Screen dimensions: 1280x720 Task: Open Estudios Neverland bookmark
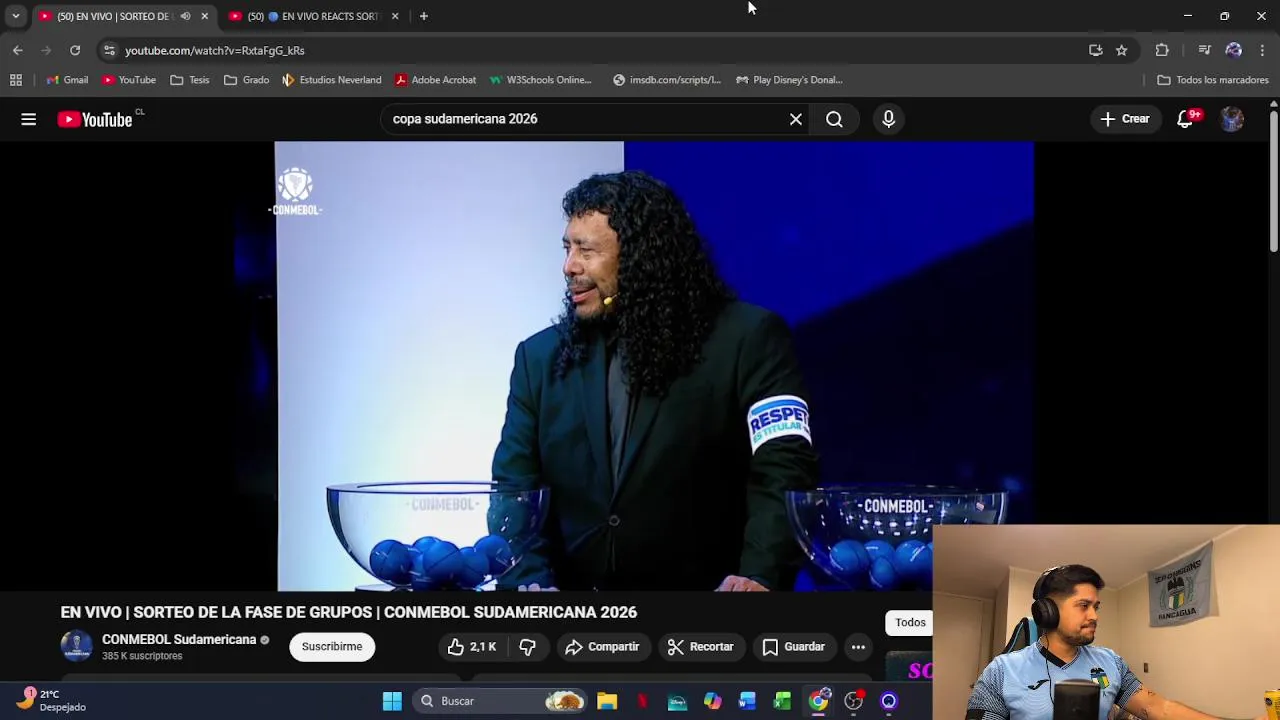331,80
